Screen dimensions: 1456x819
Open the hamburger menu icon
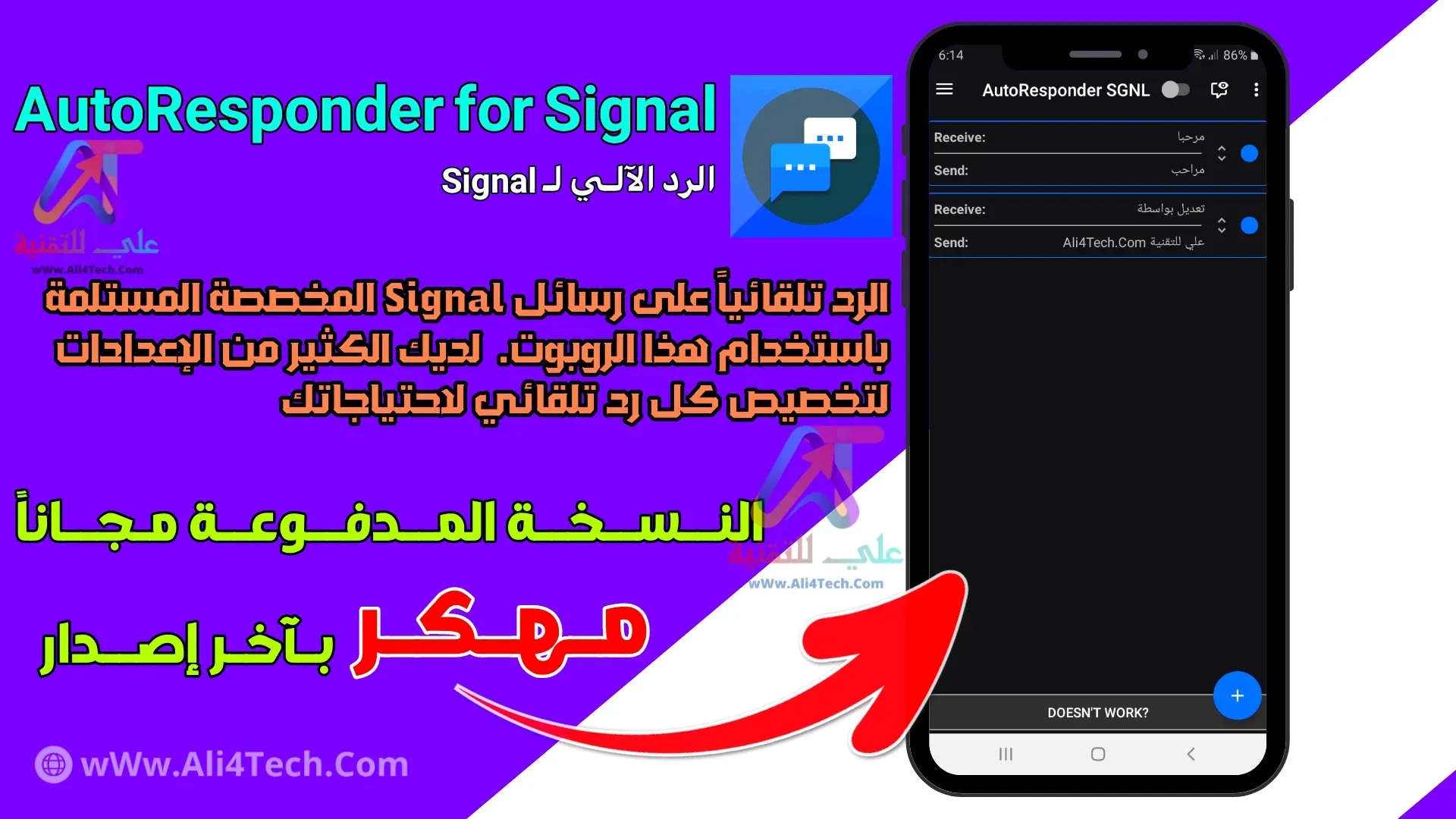[x=946, y=90]
